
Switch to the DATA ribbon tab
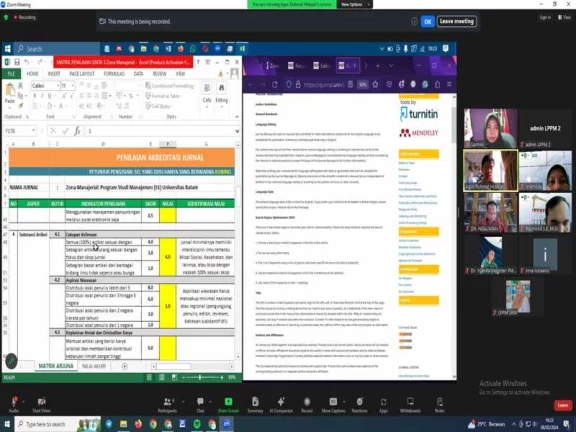138,74
